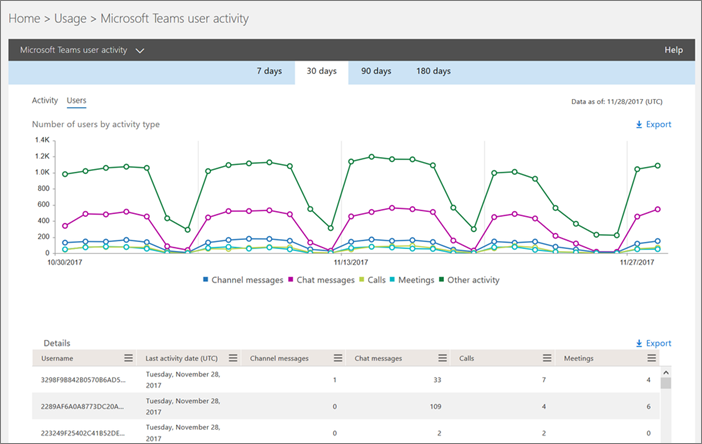Click the scrollbar up arrow in Details table
Image resolution: width=702 pixels, height=444 pixels.
(x=666, y=372)
